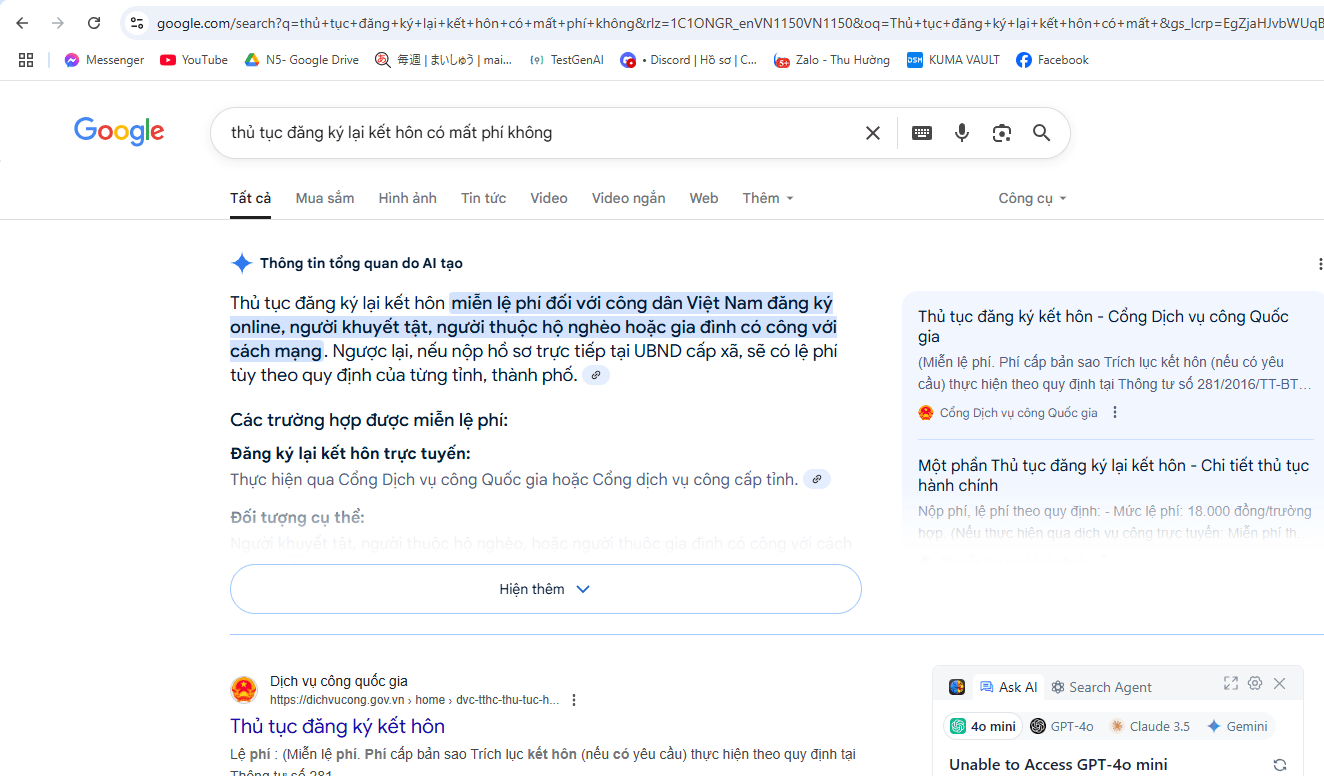This screenshot has width=1324, height=776.
Task: Click the browser address bar URL
Action: pos(740,23)
